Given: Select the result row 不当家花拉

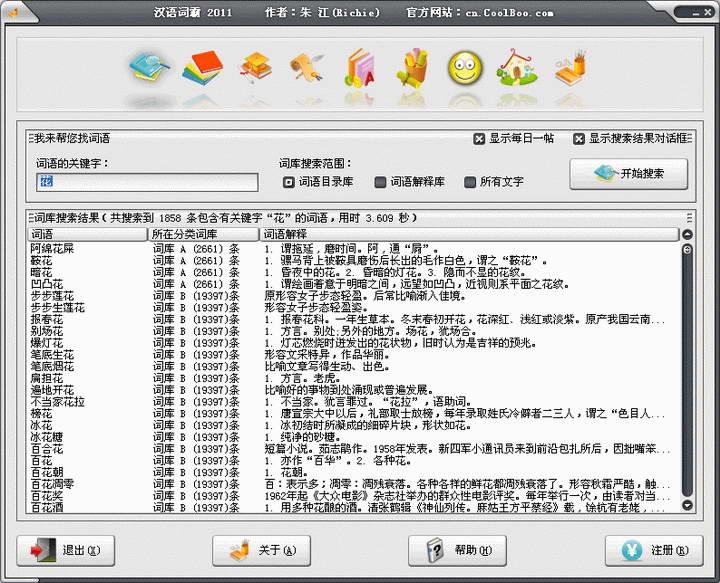Looking at the screenshot, I should pos(354,402).
